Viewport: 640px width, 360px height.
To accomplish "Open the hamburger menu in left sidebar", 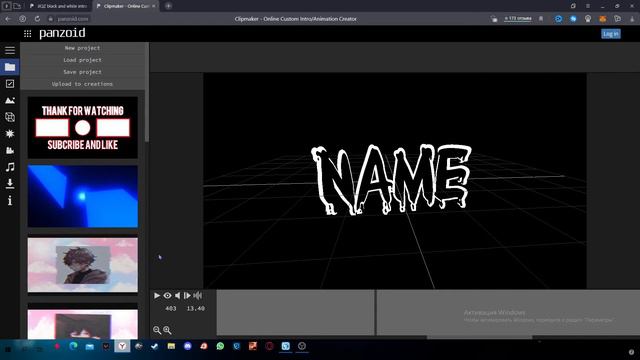I will pos(10,50).
